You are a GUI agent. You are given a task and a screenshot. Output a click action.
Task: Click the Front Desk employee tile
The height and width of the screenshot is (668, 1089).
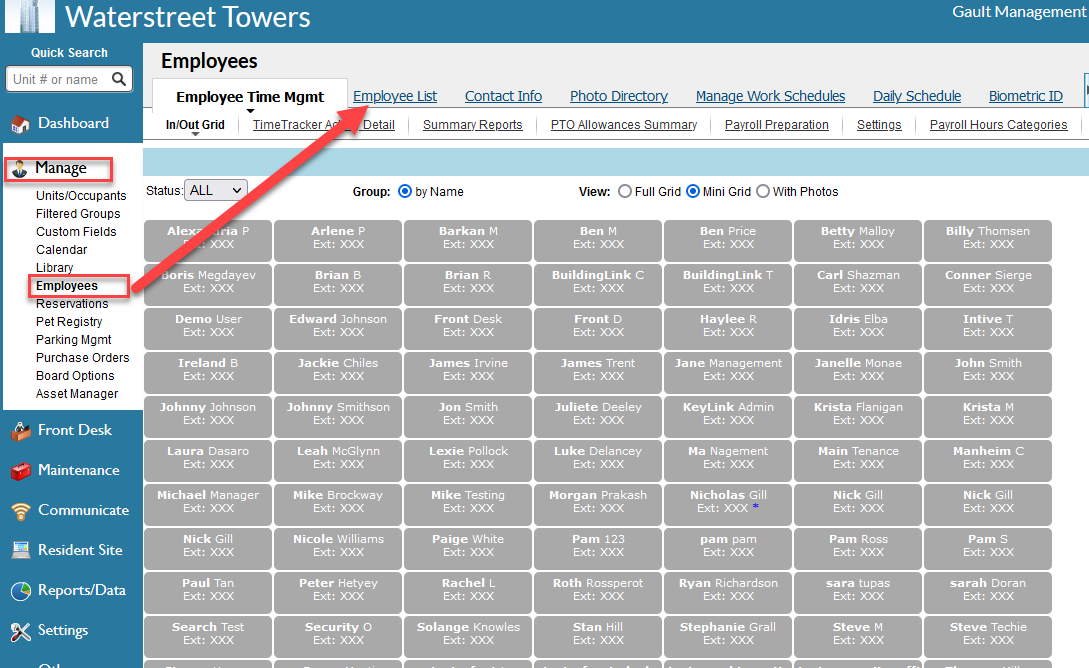tap(468, 328)
